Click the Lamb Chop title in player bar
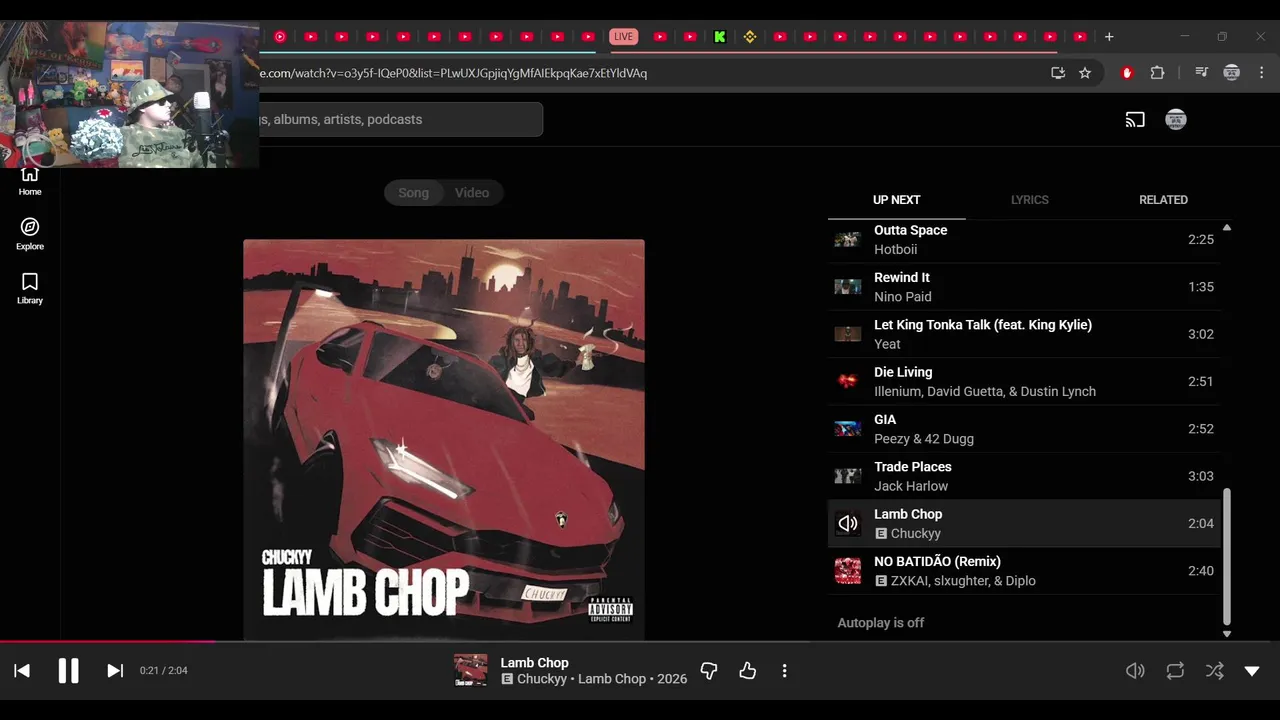Screen dimensions: 1280x720 [534, 663]
